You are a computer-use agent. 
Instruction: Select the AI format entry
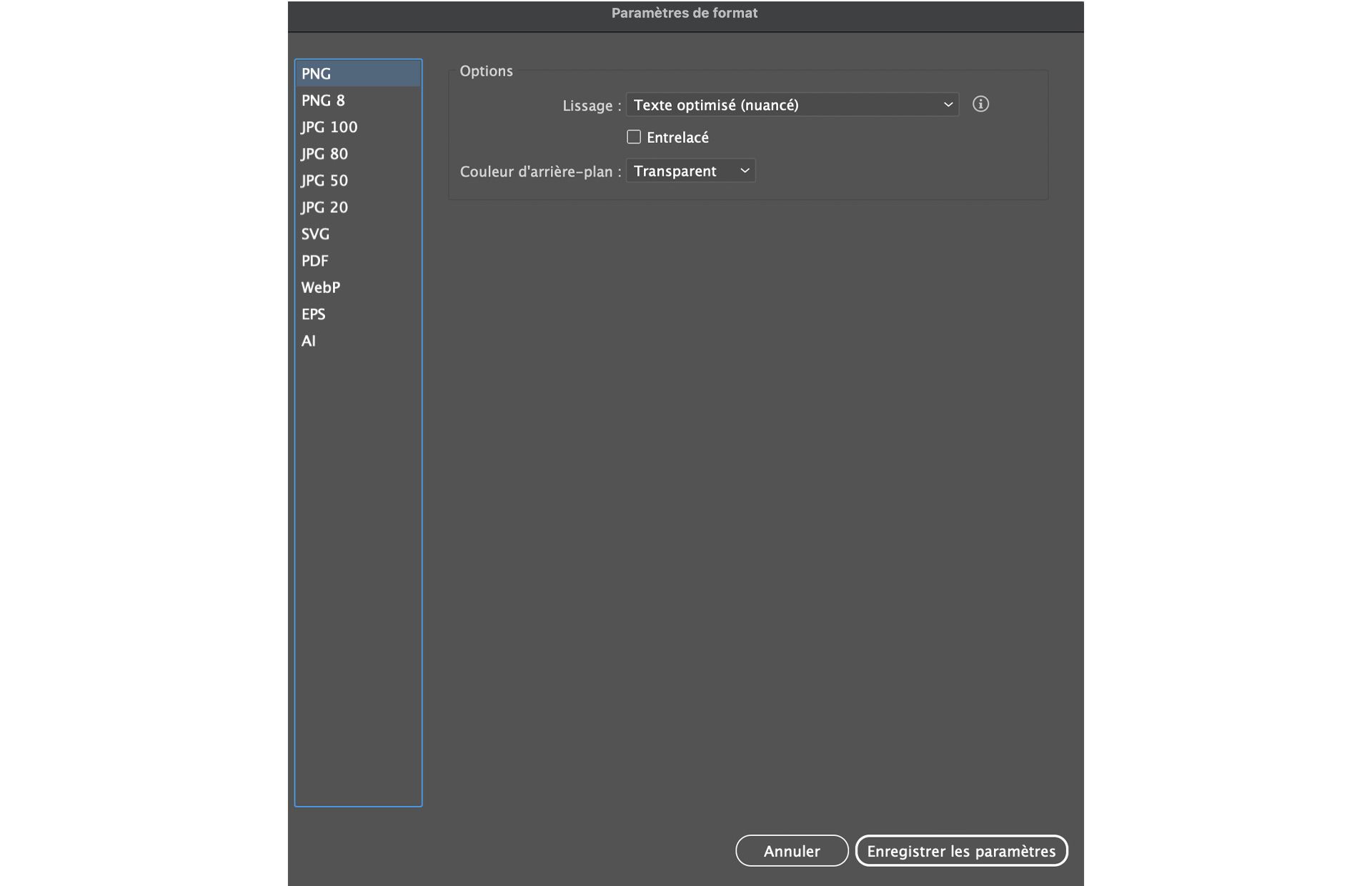(x=309, y=341)
